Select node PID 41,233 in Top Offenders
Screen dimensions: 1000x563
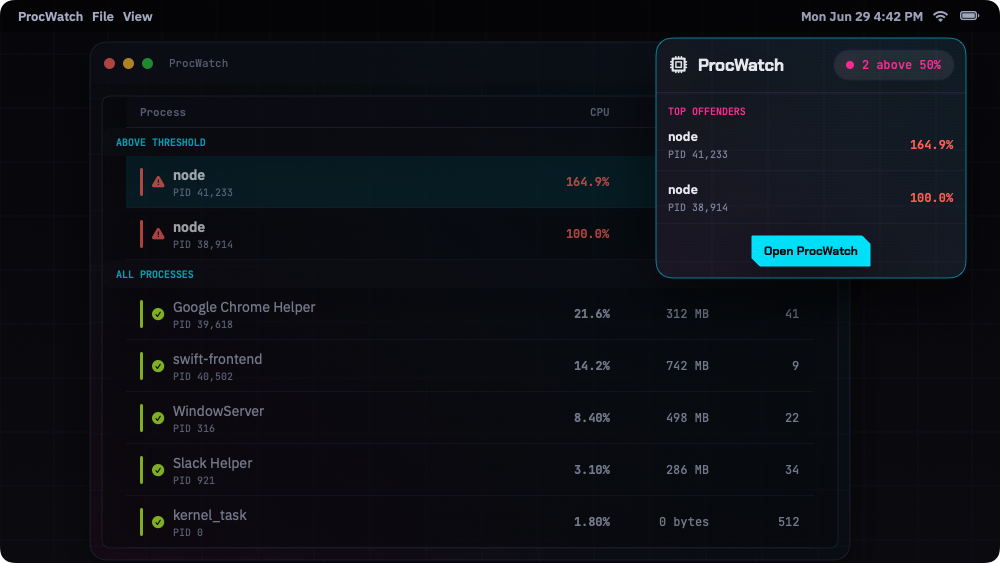coord(811,145)
